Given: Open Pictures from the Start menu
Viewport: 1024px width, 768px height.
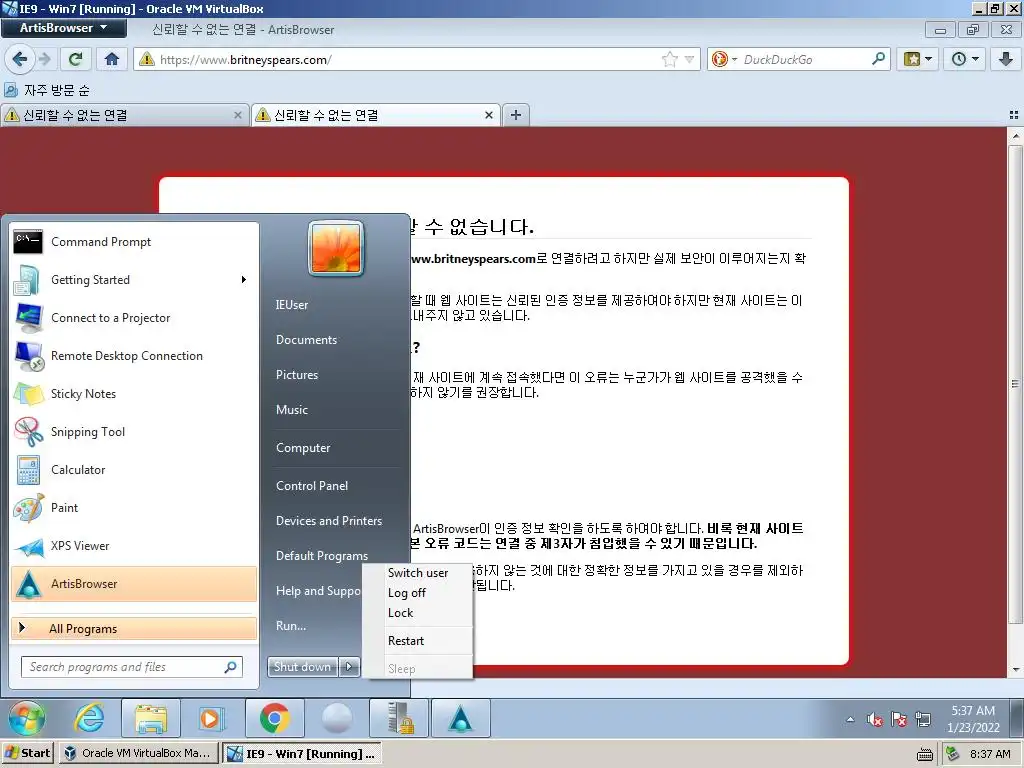Looking at the screenshot, I should pyautogui.click(x=296, y=375).
